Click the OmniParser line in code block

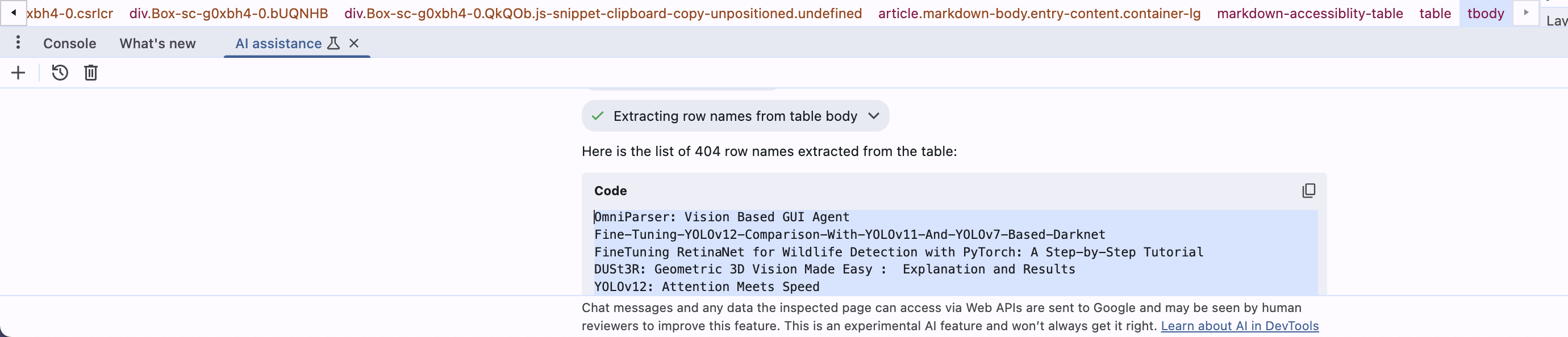(x=722, y=217)
